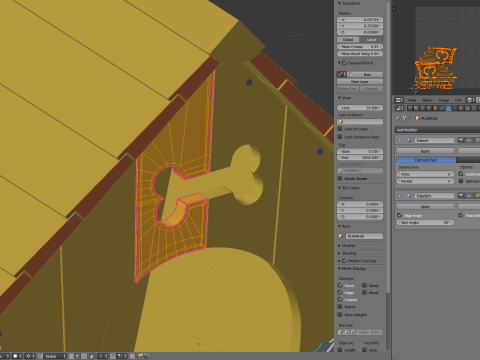The width and height of the screenshot is (480, 360).
Task: Toggle EdgeSplit render visibility icon
Action: pyautogui.click(x=461, y=196)
